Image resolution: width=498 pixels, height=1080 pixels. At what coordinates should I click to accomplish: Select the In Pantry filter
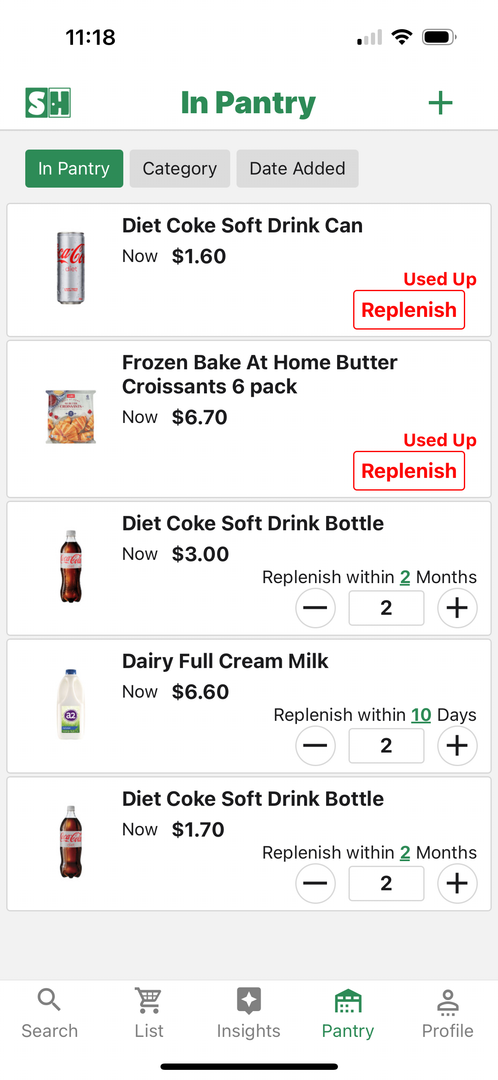click(x=74, y=169)
